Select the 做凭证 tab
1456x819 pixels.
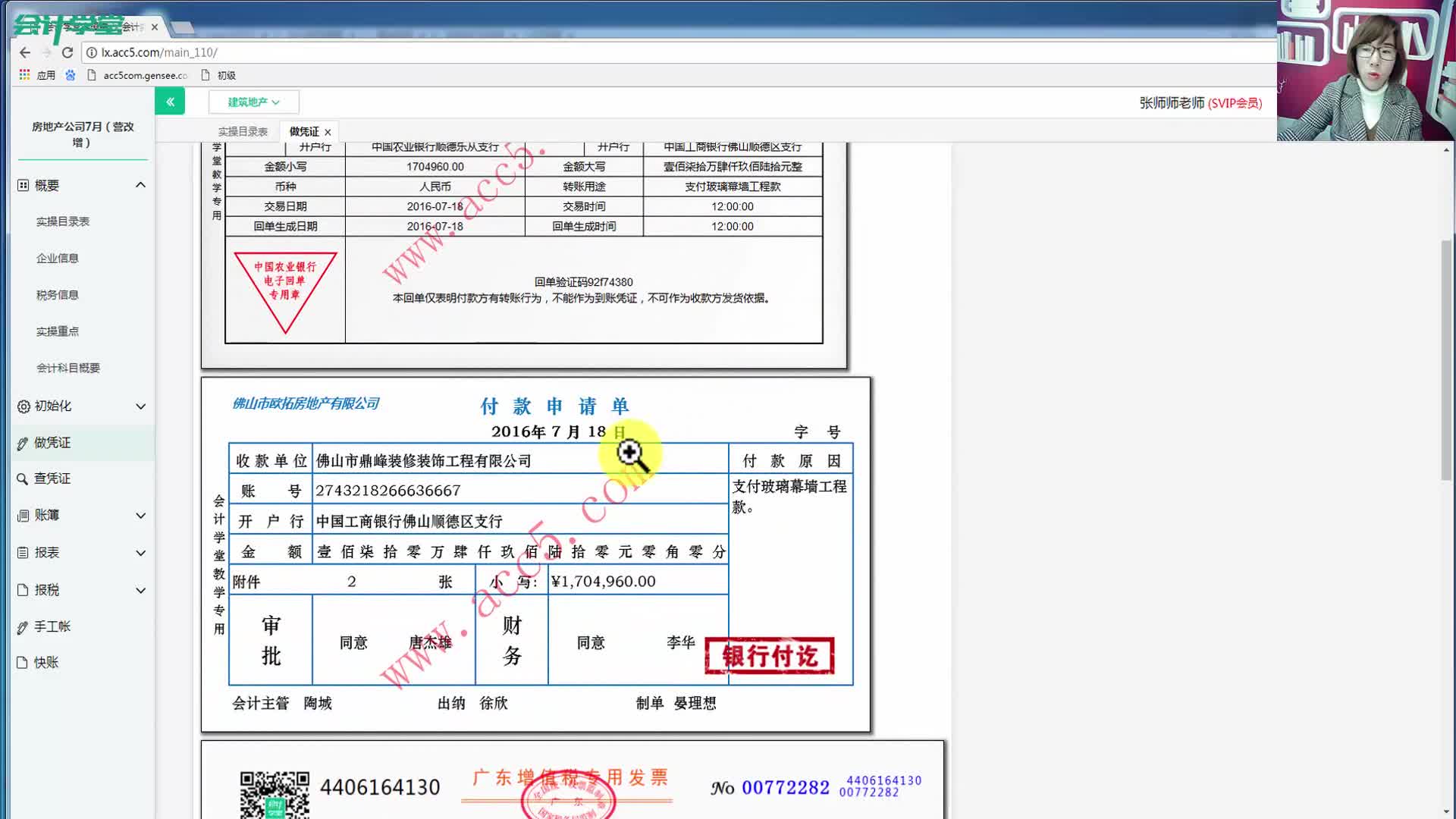coord(303,130)
